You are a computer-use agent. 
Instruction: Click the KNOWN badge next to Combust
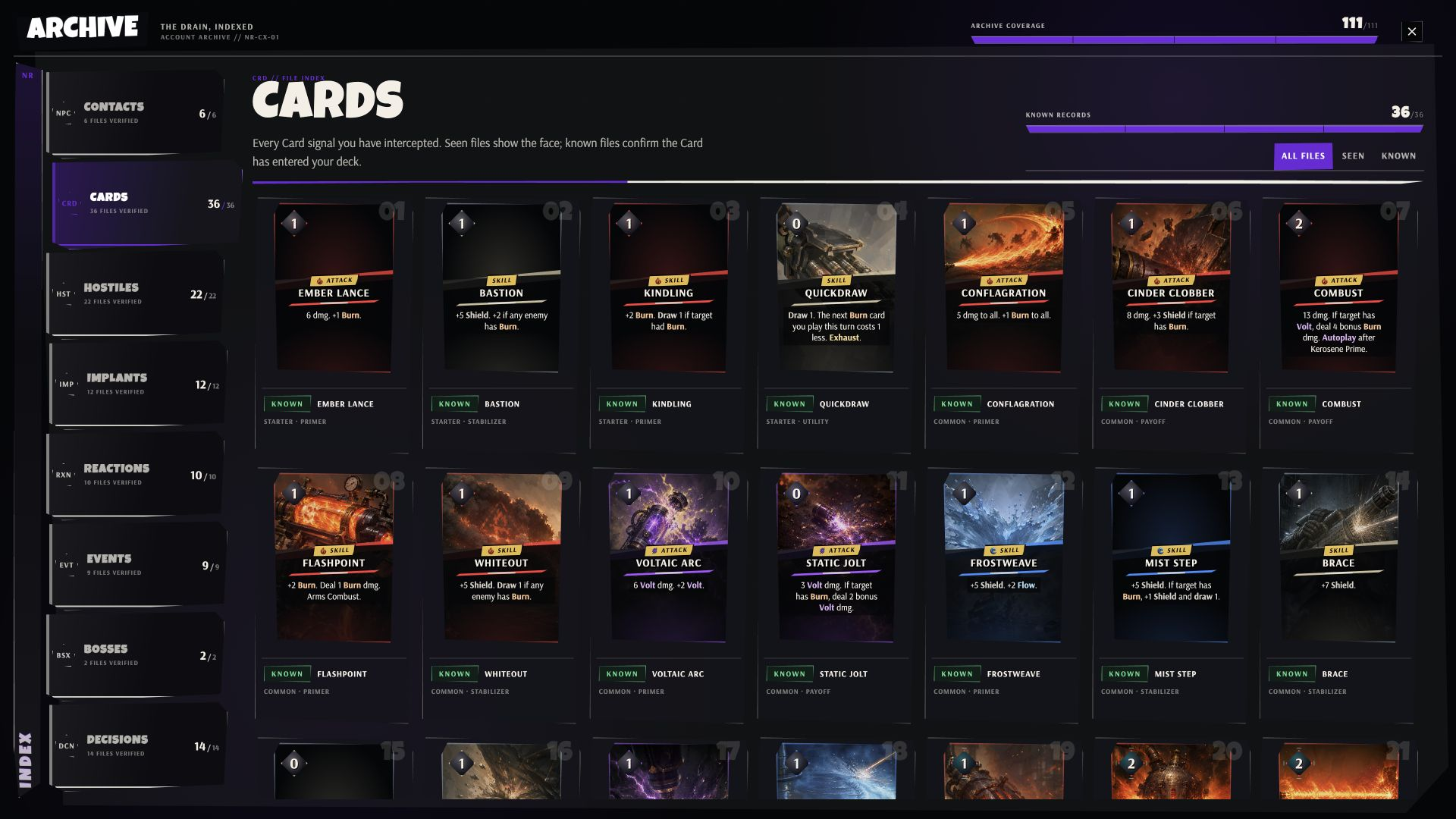click(x=1291, y=404)
